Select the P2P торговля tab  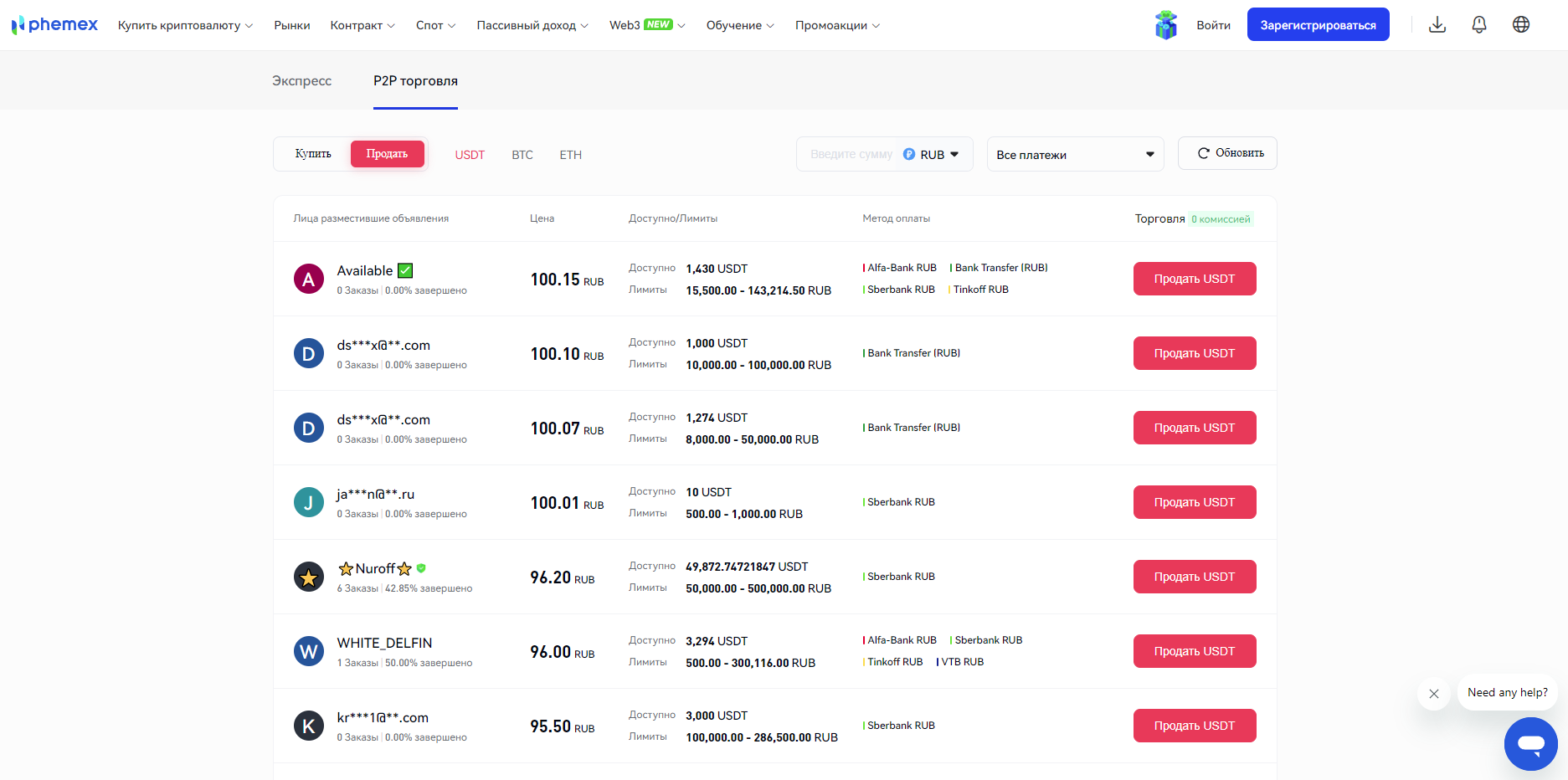pos(415,81)
